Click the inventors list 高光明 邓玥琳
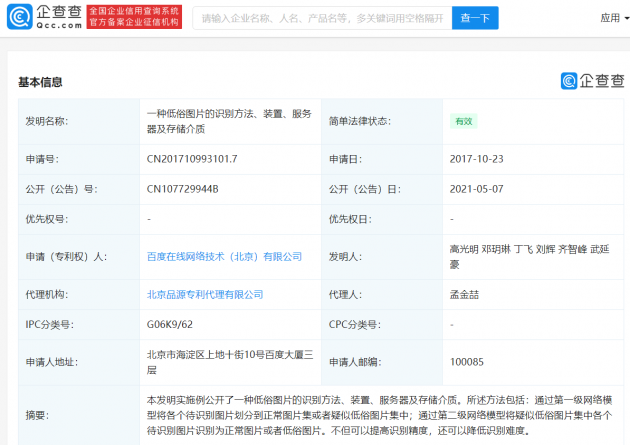This screenshot has height=445, width=630. (x=530, y=257)
